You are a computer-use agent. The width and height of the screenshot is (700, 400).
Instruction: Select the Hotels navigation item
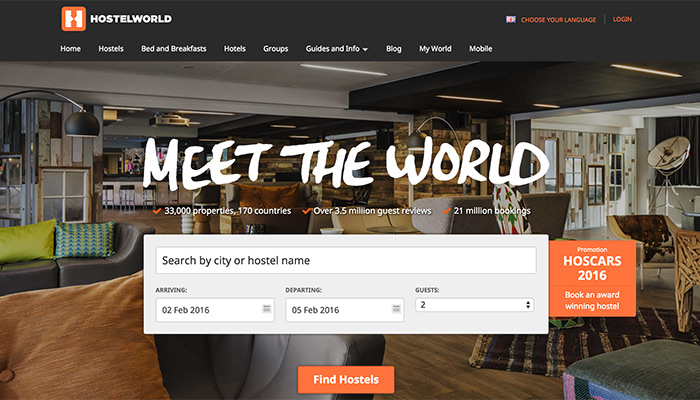click(x=235, y=49)
